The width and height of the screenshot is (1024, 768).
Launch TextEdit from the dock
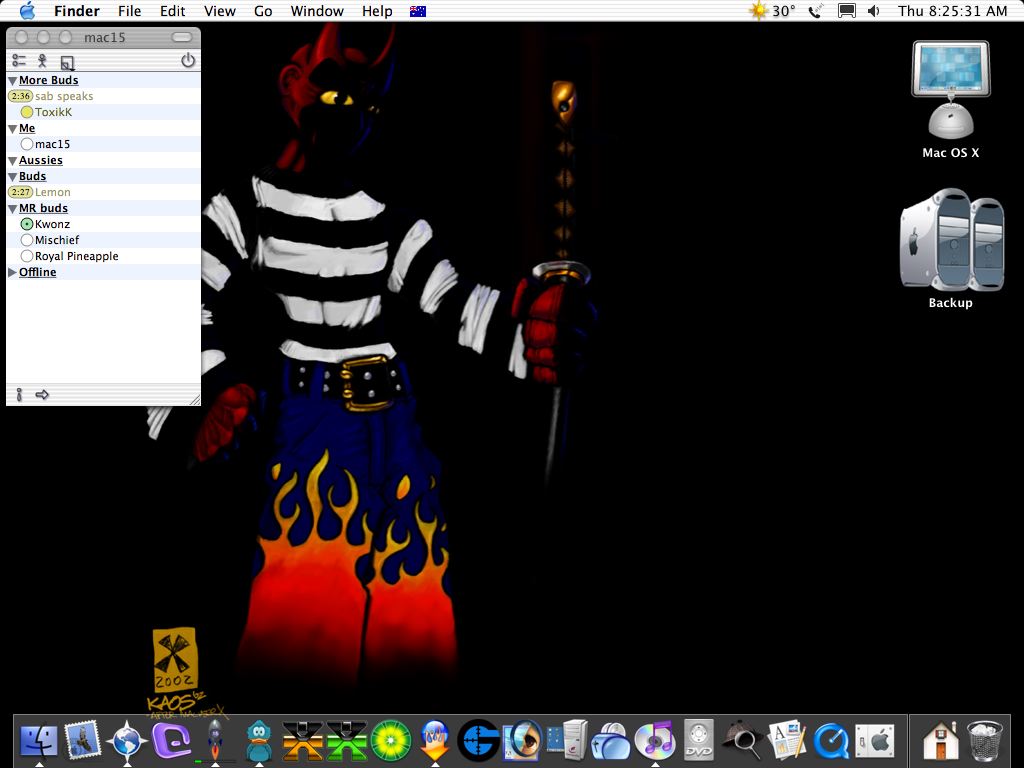787,741
